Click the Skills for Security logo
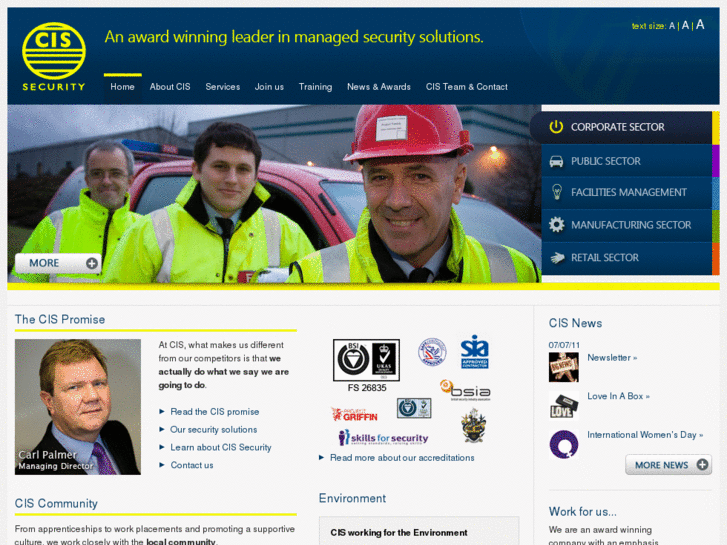727x545 pixels. (x=383, y=437)
